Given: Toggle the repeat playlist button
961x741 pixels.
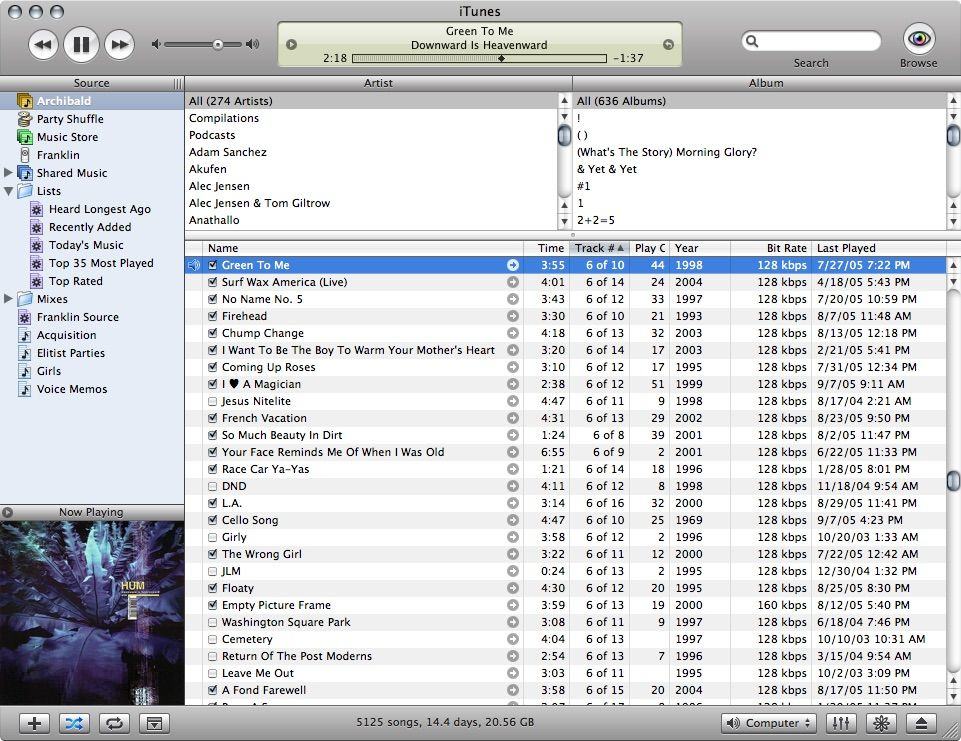Looking at the screenshot, I should 114,723.
